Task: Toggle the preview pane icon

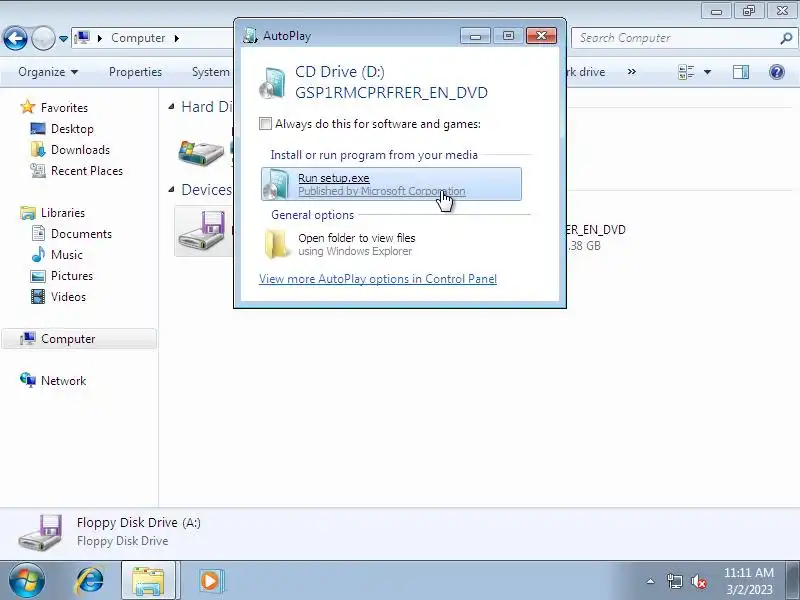Action: click(x=741, y=72)
